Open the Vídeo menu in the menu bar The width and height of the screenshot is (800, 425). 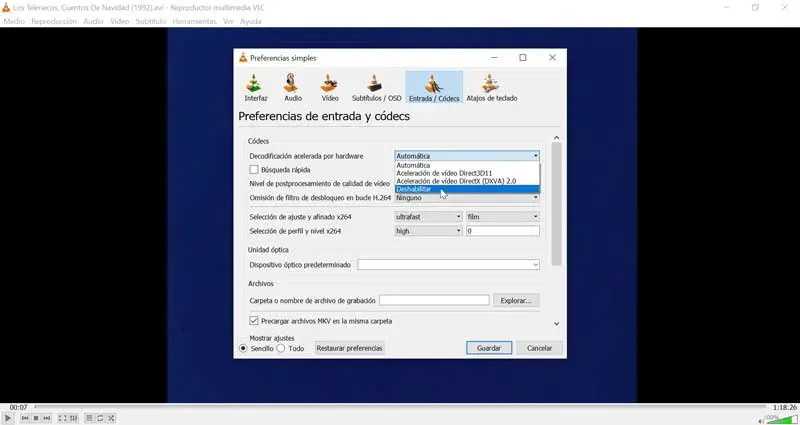tap(120, 21)
